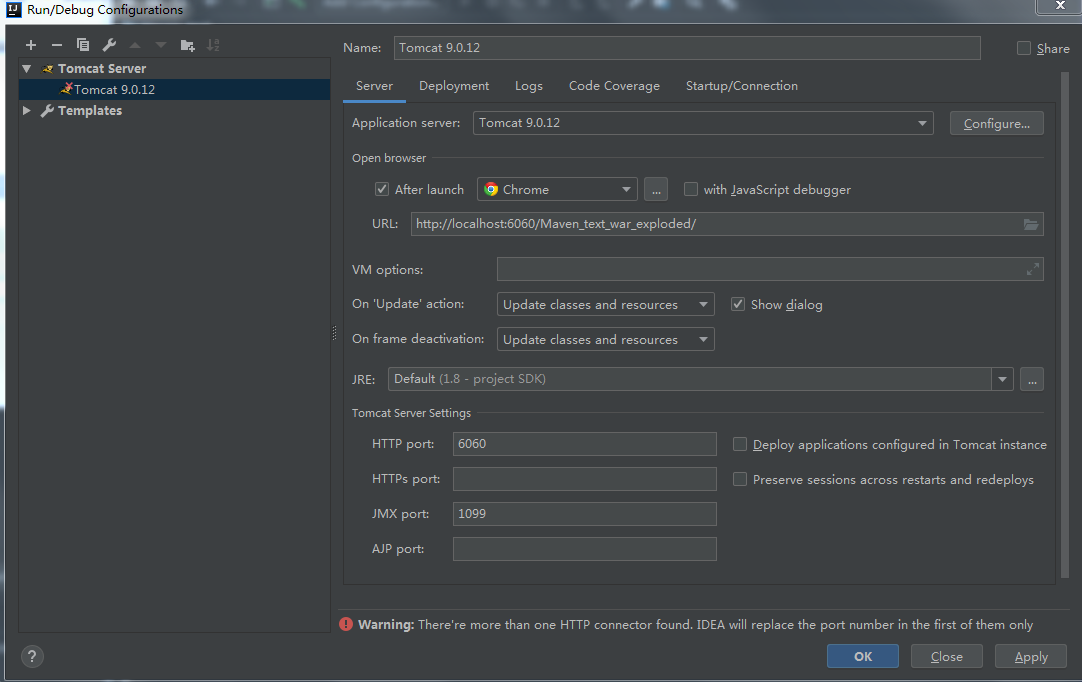Switch to the Code Coverage tab

(x=614, y=86)
